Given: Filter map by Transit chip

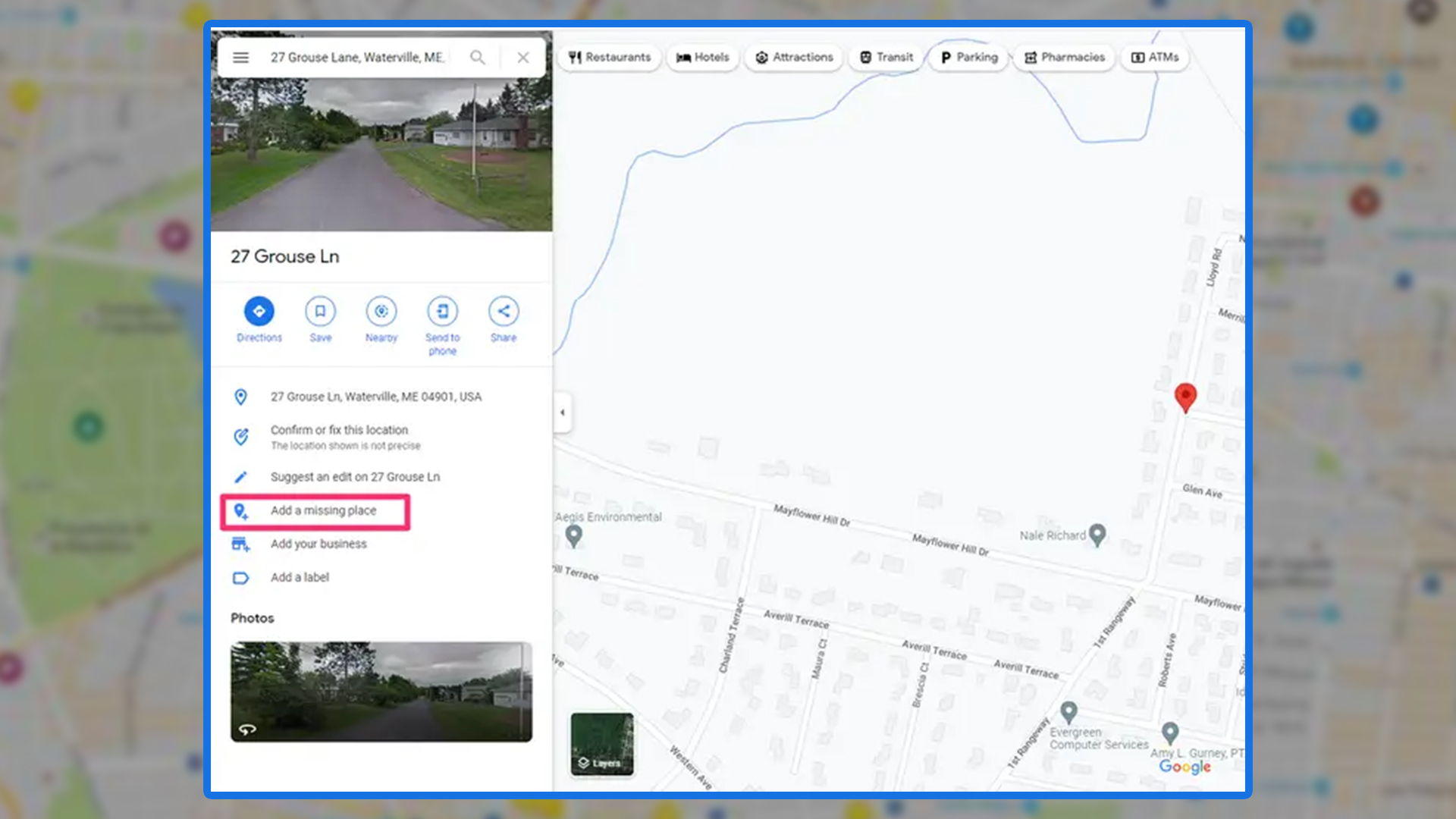Looking at the screenshot, I should (x=886, y=58).
